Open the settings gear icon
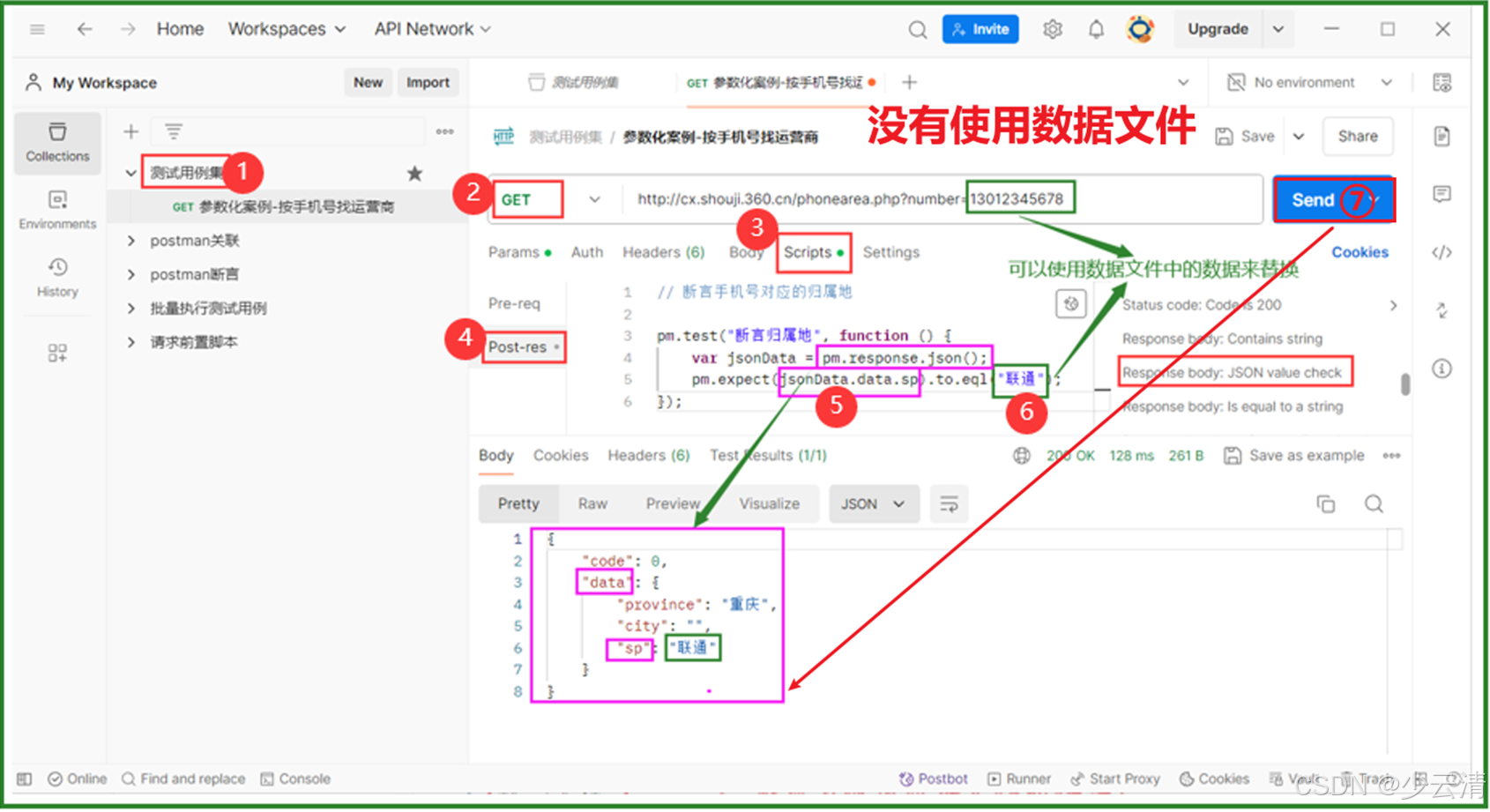1490x812 pixels. [1052, 30]
